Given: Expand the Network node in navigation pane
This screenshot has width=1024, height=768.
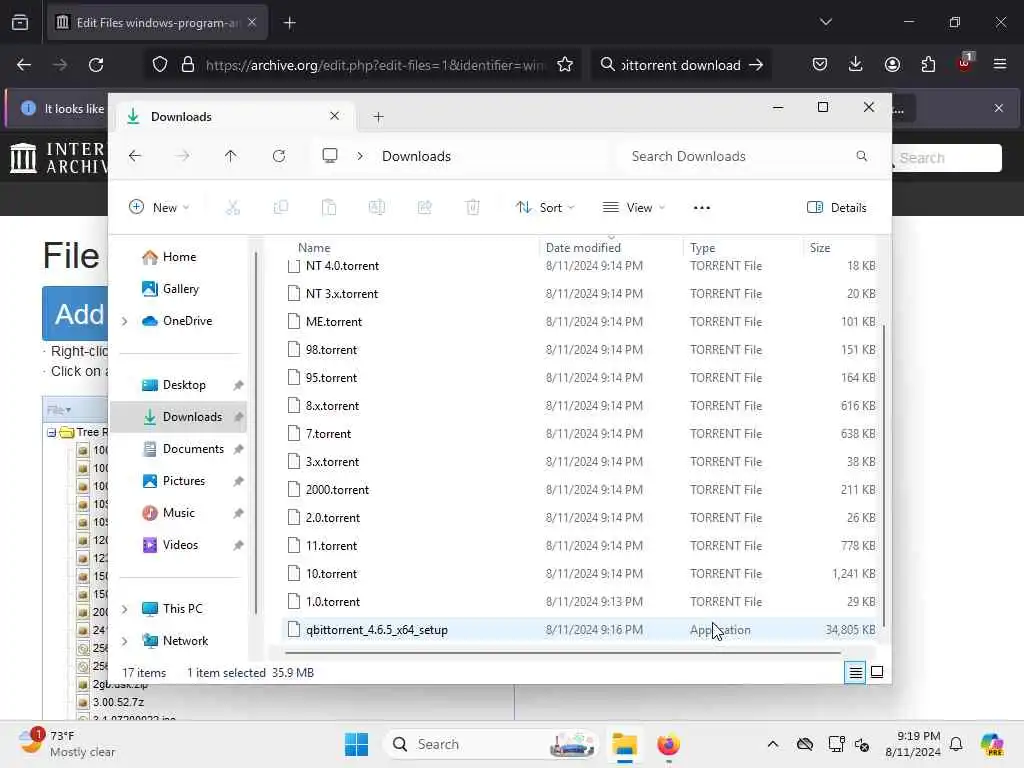Looking at the screenshot, I should (x=125, y=641).
